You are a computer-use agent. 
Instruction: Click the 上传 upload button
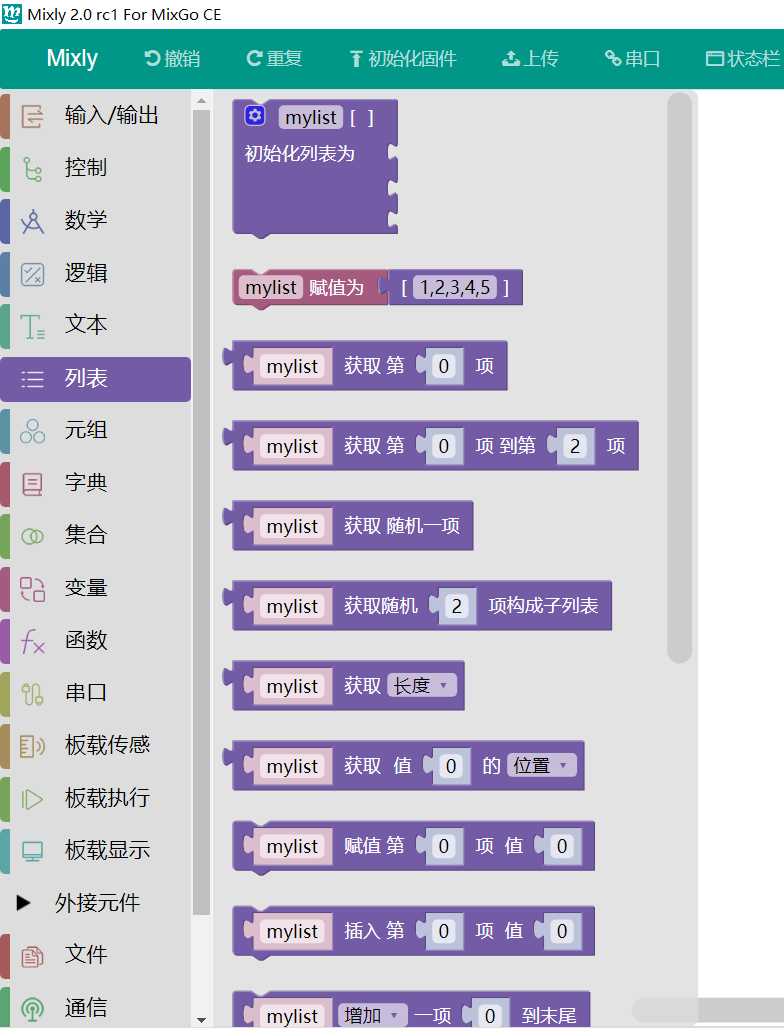[530, 59]
